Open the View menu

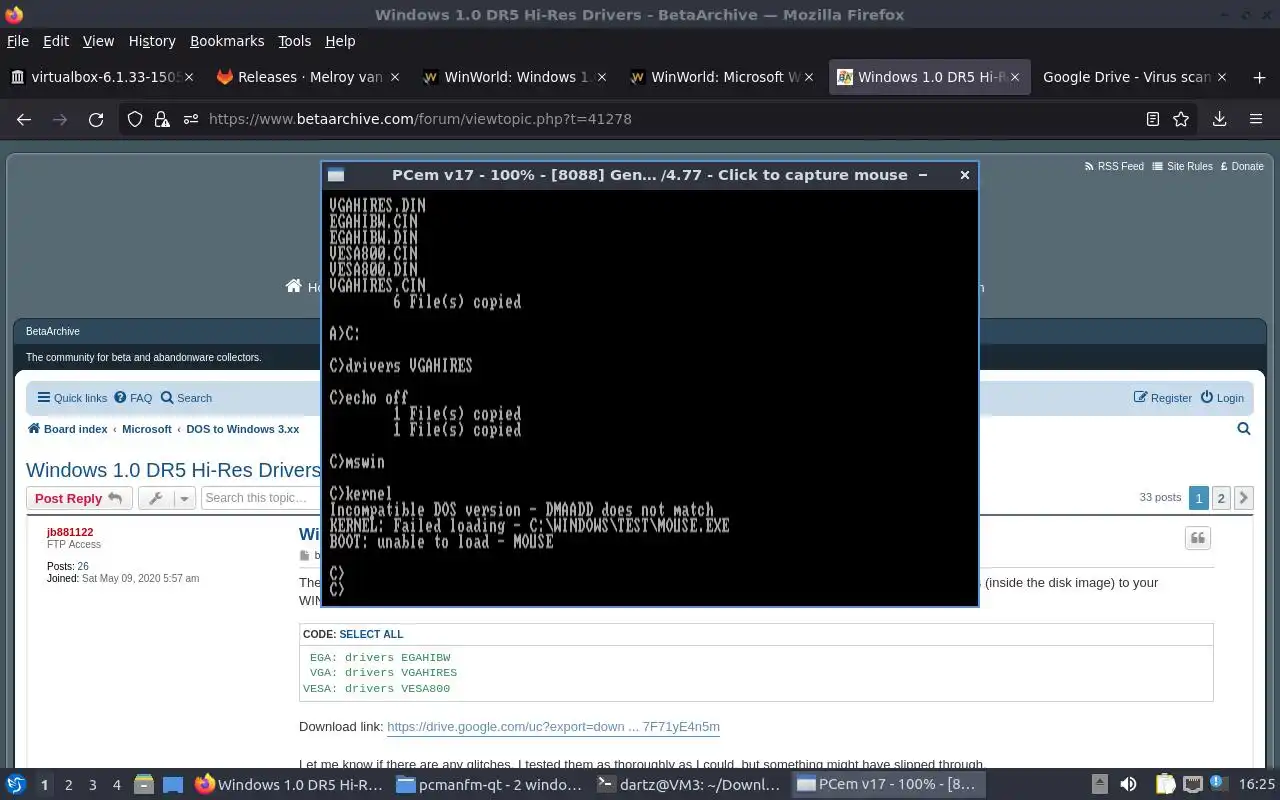98,41
